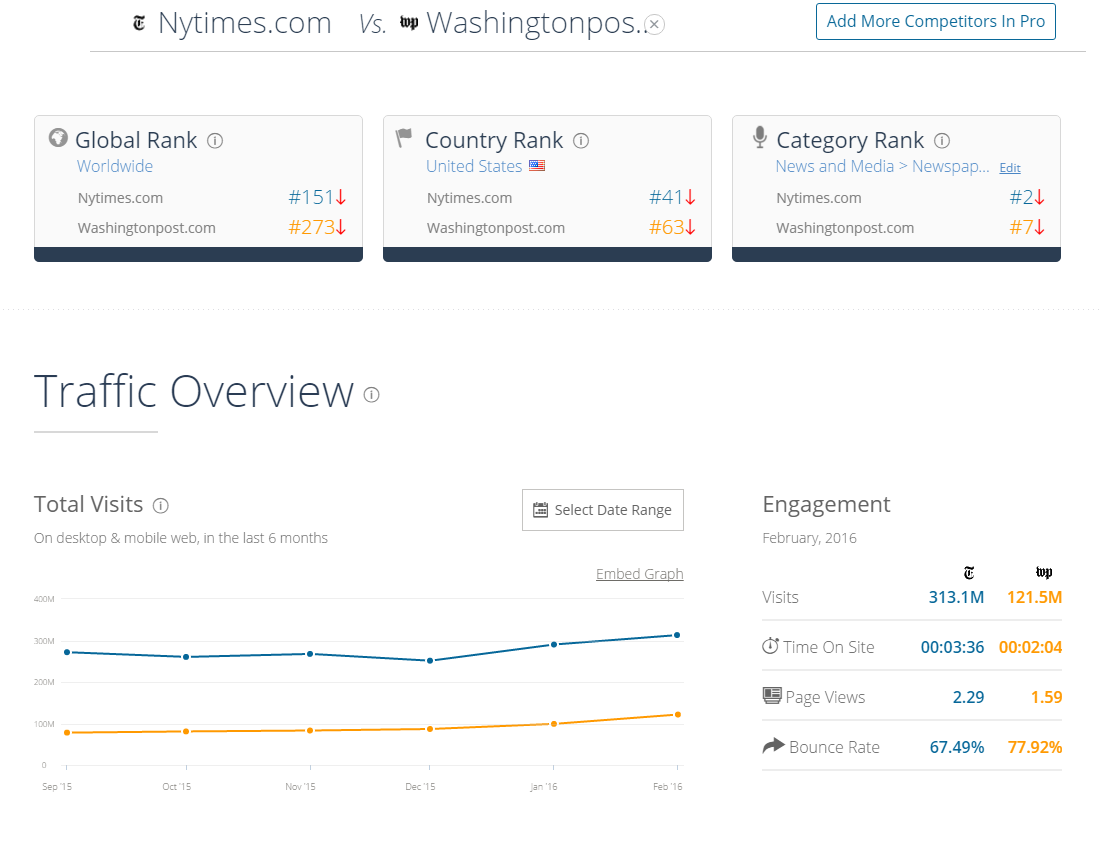This screenshot has height=844, width=1099.
Task: Click Washingtonpost visits value 121.5M
Action: coord(1035,597)
